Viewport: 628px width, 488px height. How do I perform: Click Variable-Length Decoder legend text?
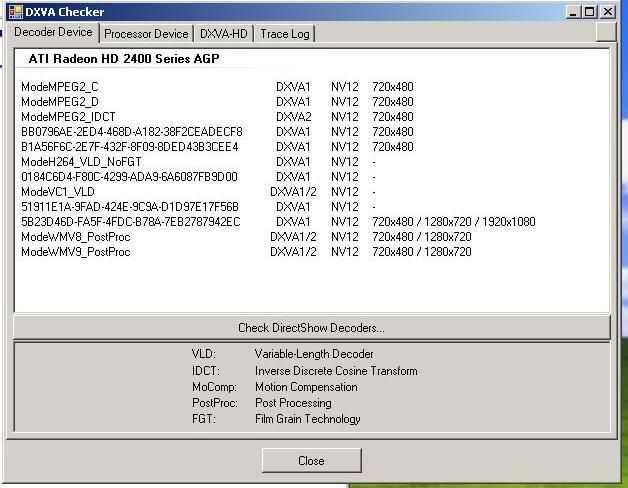click(314, 354)
